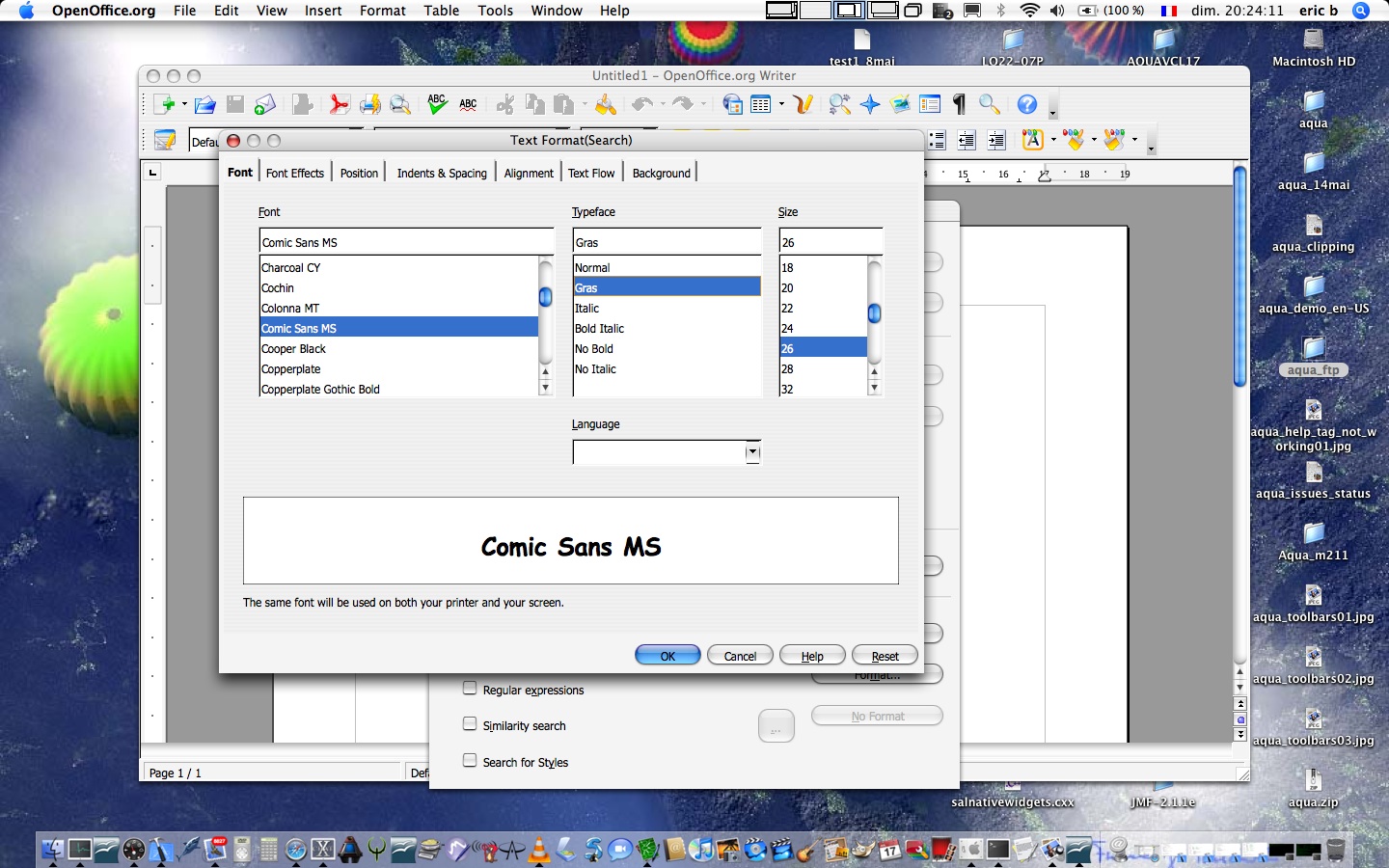This screenshot has height=868, width=1389.
Task: Click the Cancel button
Action: (740, 656)
